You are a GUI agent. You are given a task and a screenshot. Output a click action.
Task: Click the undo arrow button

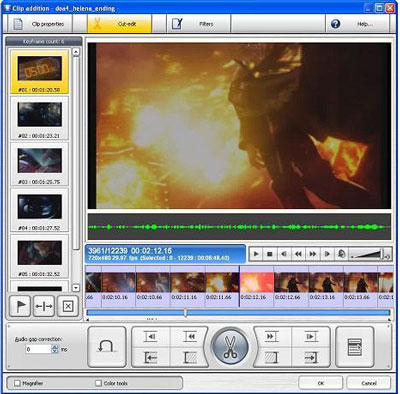pos(107,347)
